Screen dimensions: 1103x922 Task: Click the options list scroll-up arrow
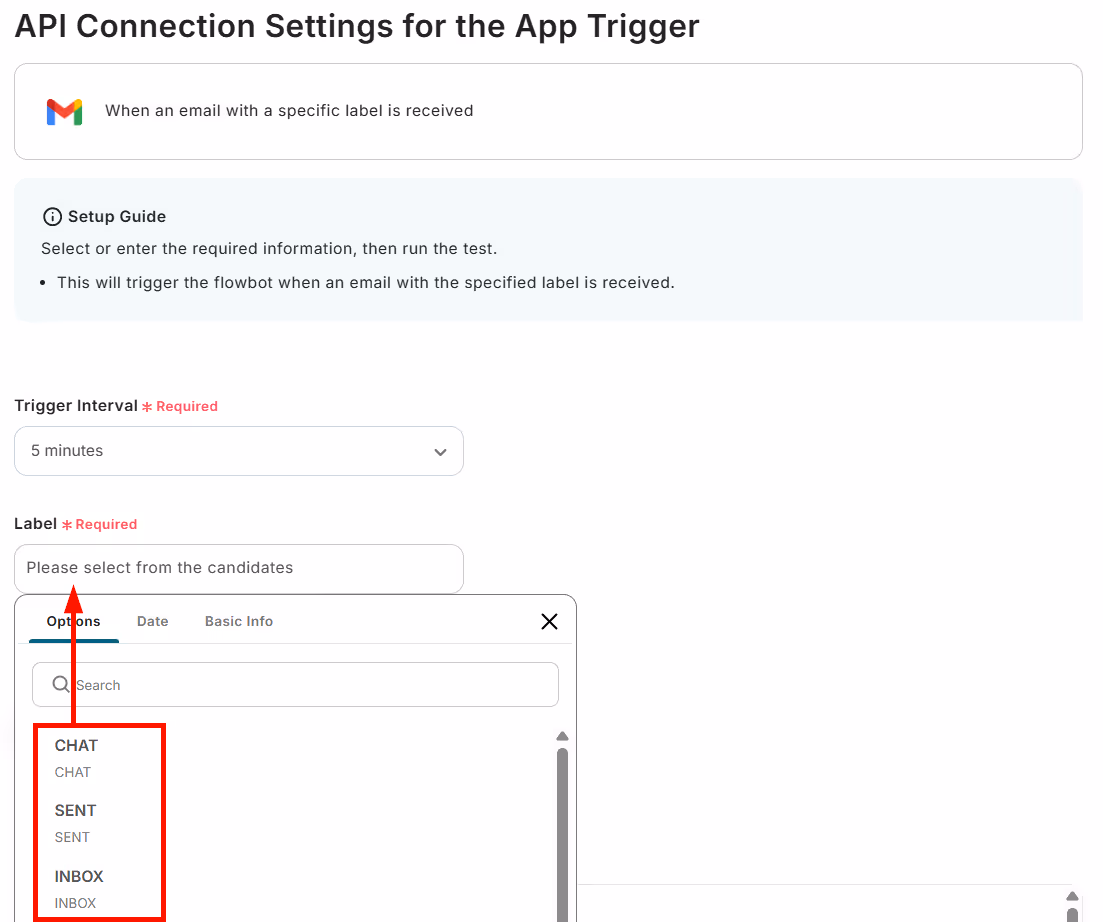tap(562, 736)
